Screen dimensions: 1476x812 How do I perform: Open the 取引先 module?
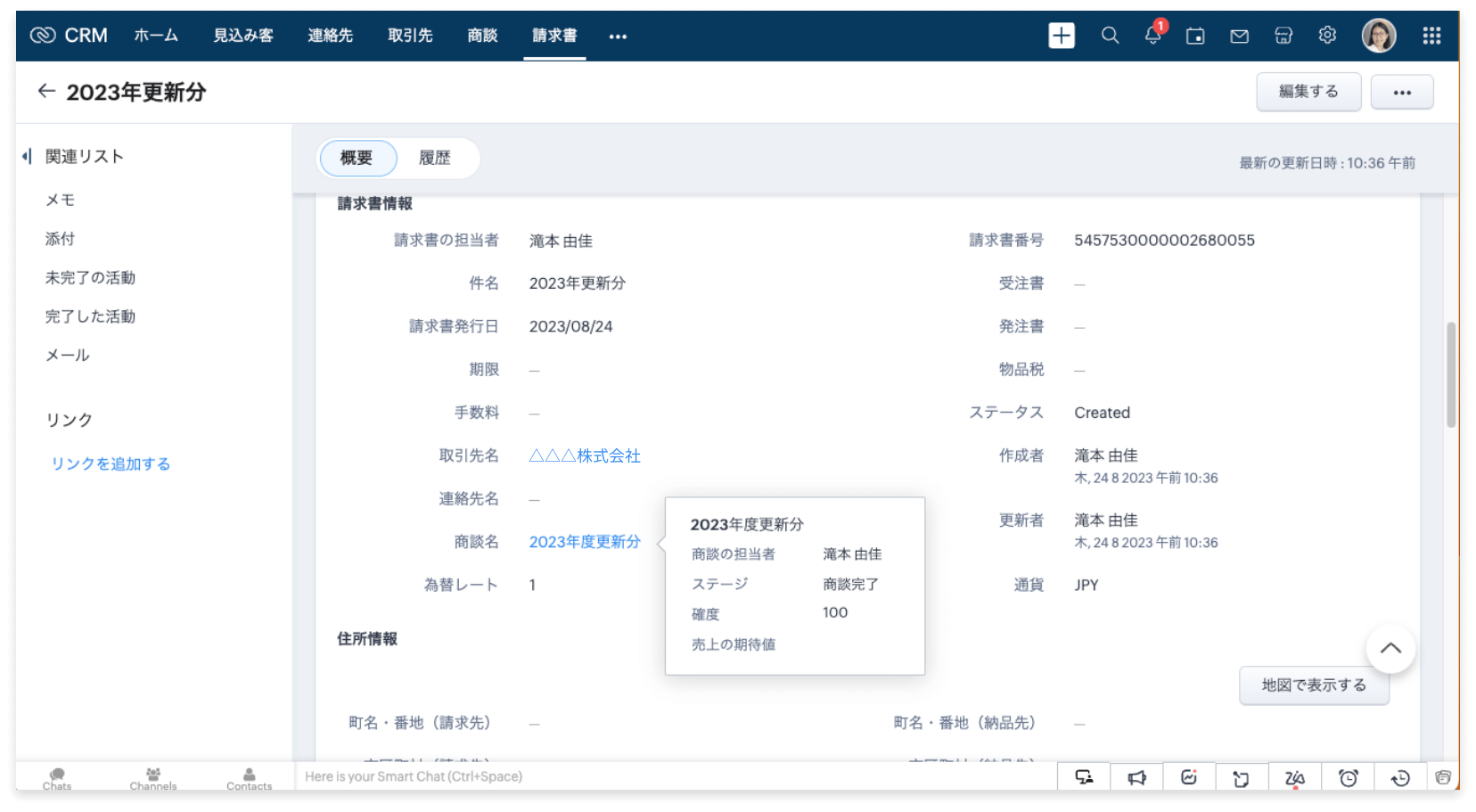tap(410, 36)
